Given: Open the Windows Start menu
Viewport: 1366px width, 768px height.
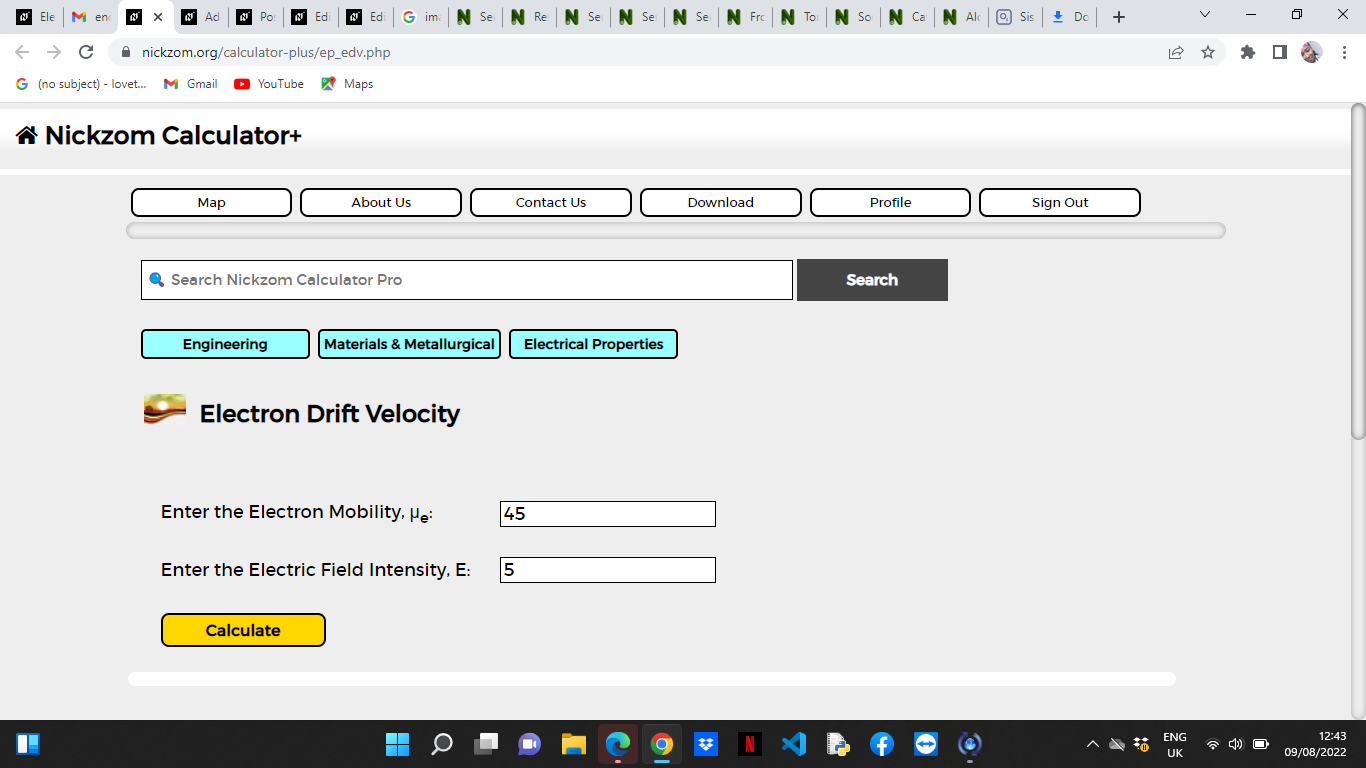Looking at the screenshot, I should coord(397,744).
